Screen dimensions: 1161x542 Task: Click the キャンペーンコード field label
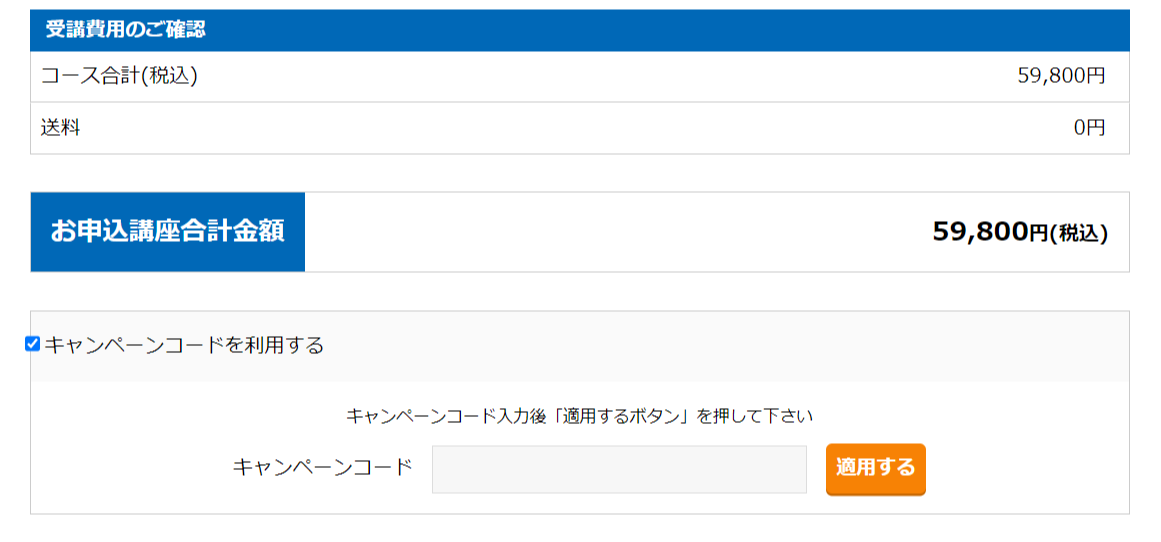[323, 468]
